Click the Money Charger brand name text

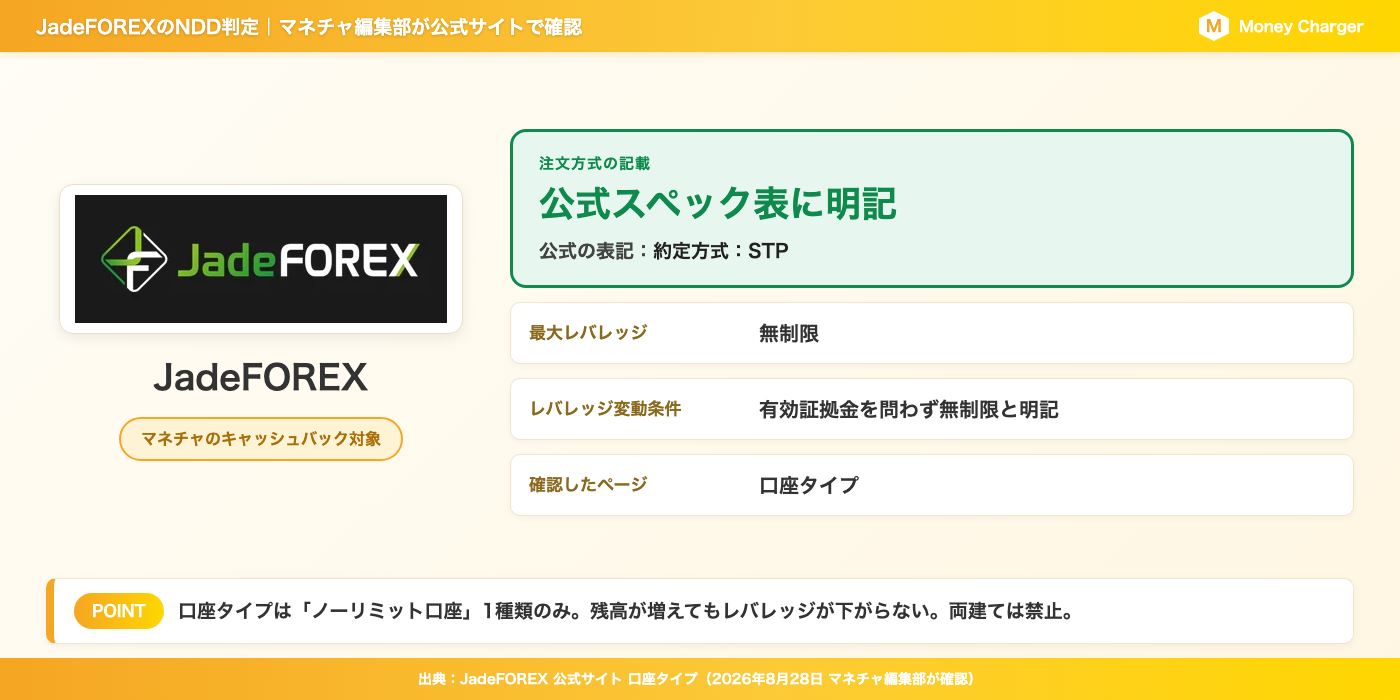pyautogui.click(x=1301, y=27)
